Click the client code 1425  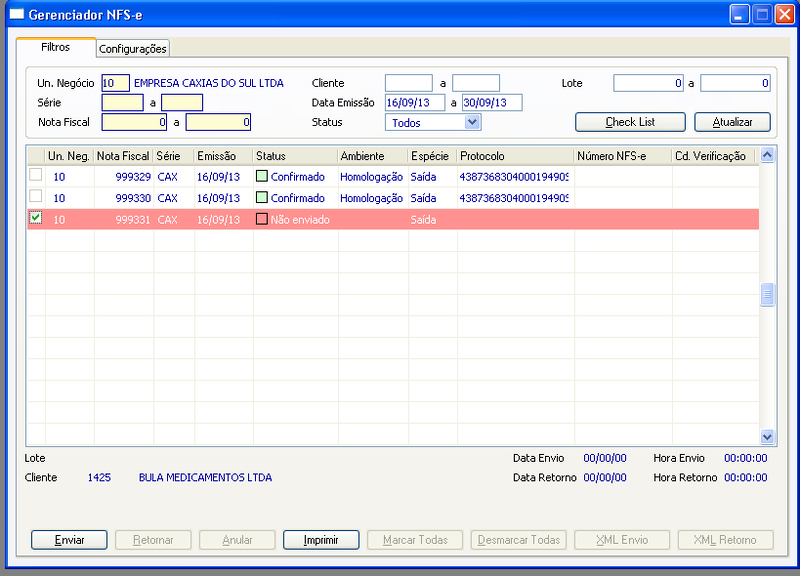tap(99, 478)
